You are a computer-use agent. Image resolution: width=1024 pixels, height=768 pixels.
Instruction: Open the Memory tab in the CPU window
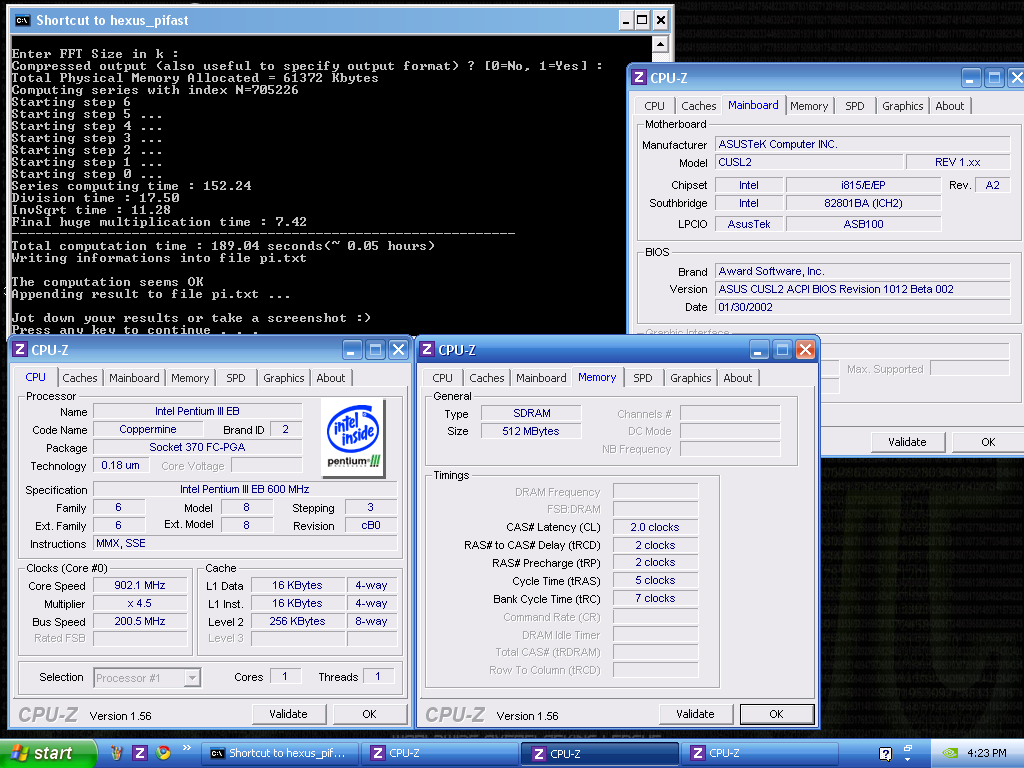tap(189, 378)
